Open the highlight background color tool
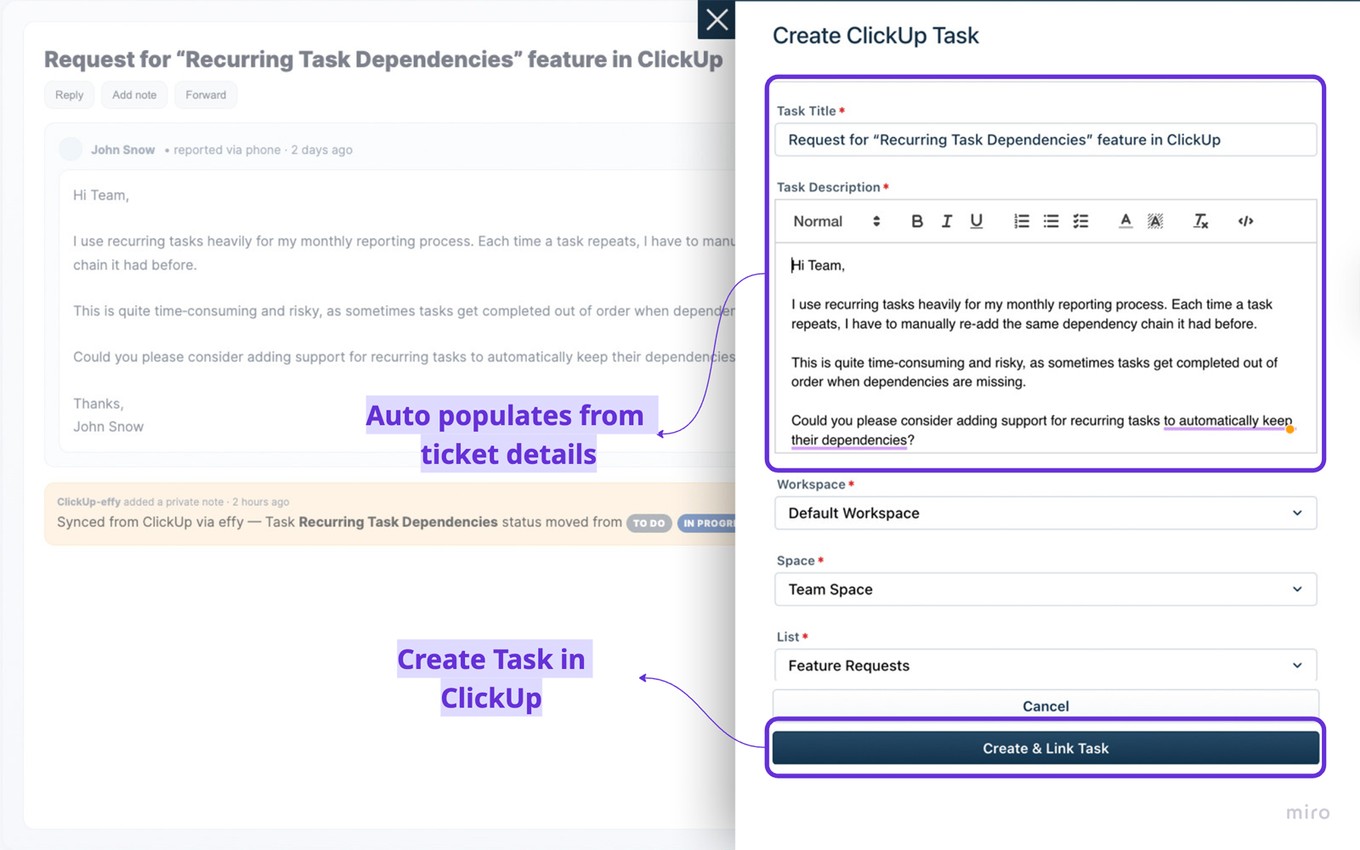This screenshot has width=1360, height=850. [1155, 221]
